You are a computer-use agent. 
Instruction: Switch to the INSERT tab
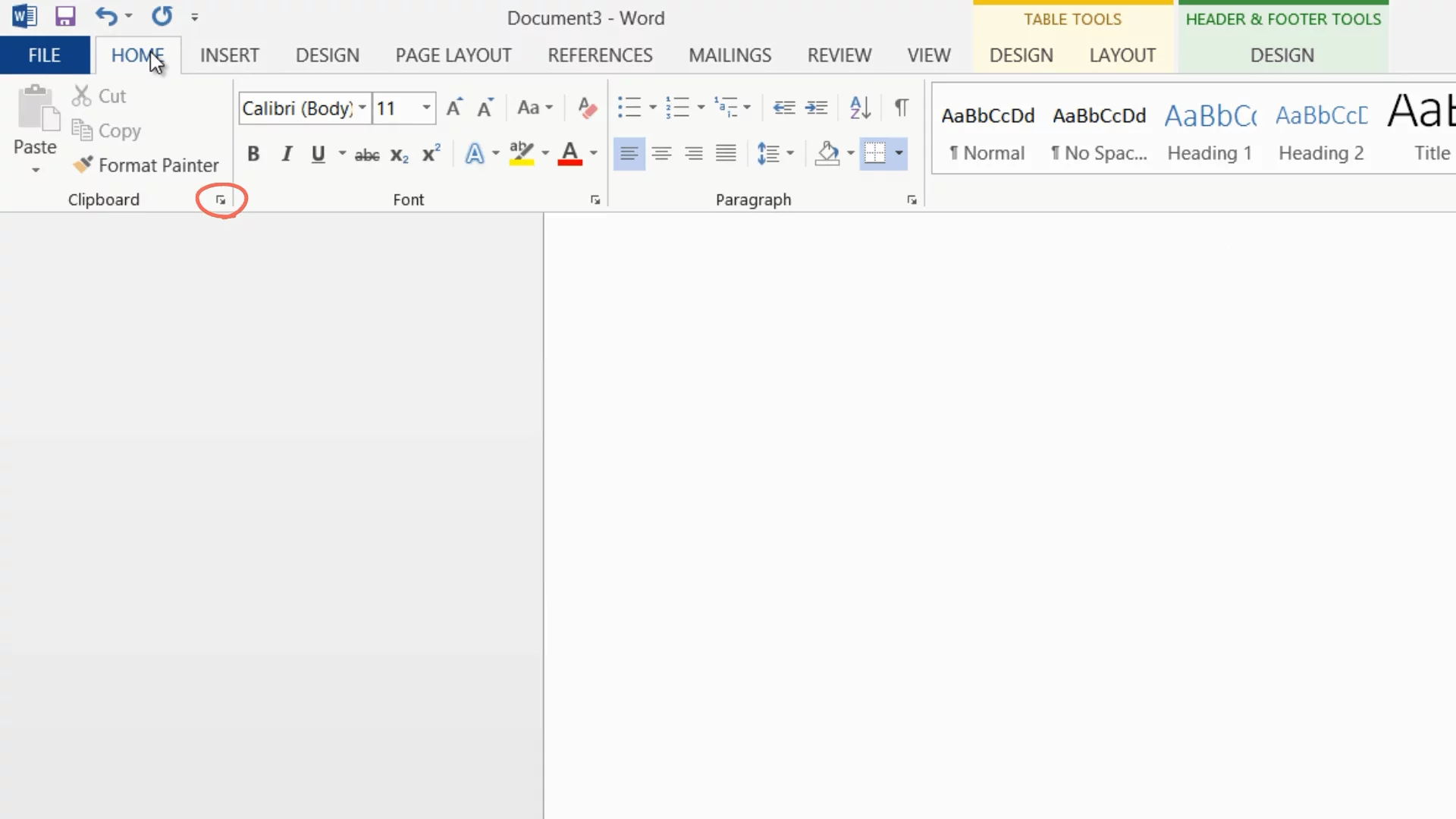(x=229, y=55)
